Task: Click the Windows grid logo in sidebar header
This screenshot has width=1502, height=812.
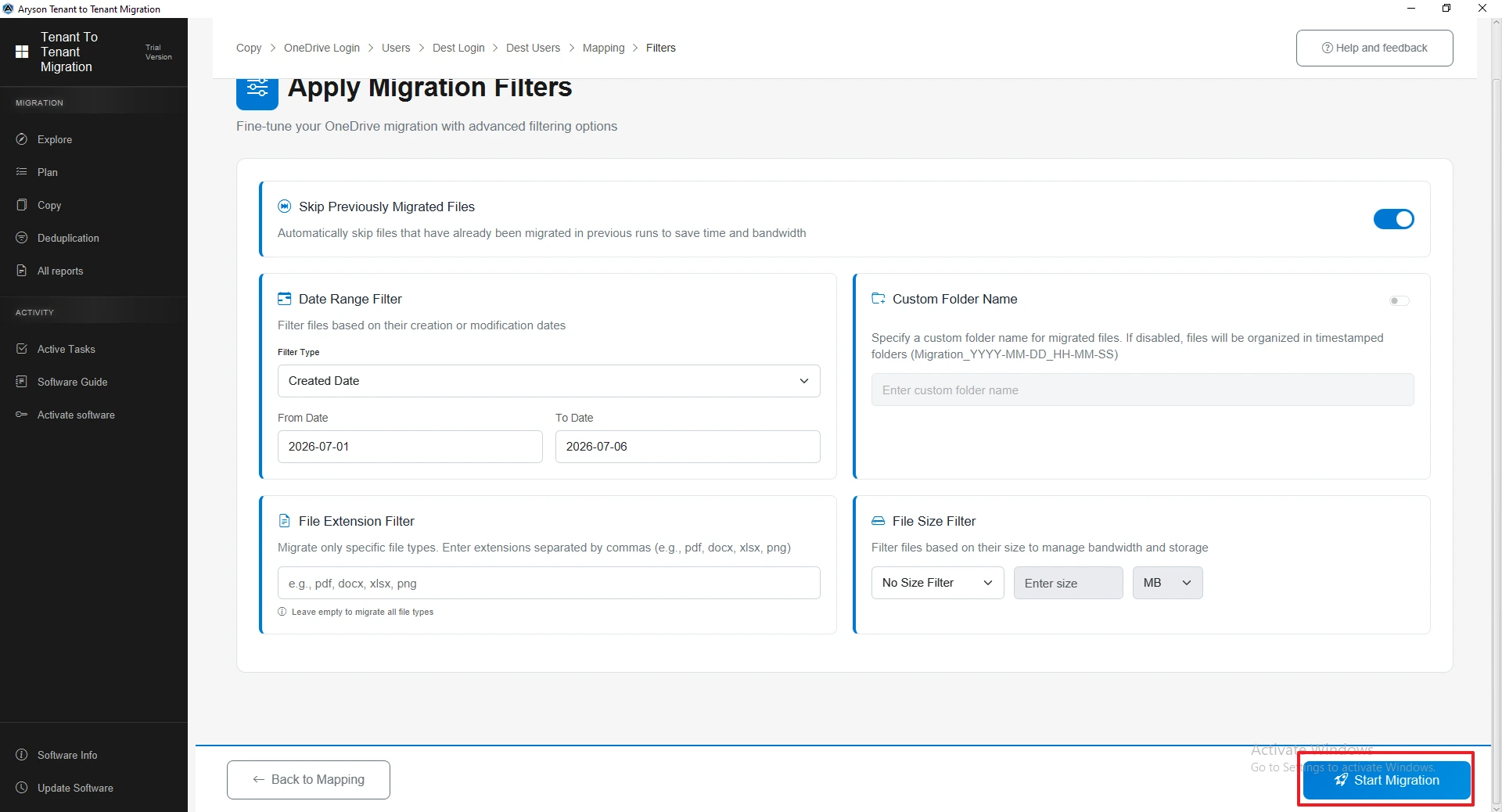Action: click(x=22, y=52)
